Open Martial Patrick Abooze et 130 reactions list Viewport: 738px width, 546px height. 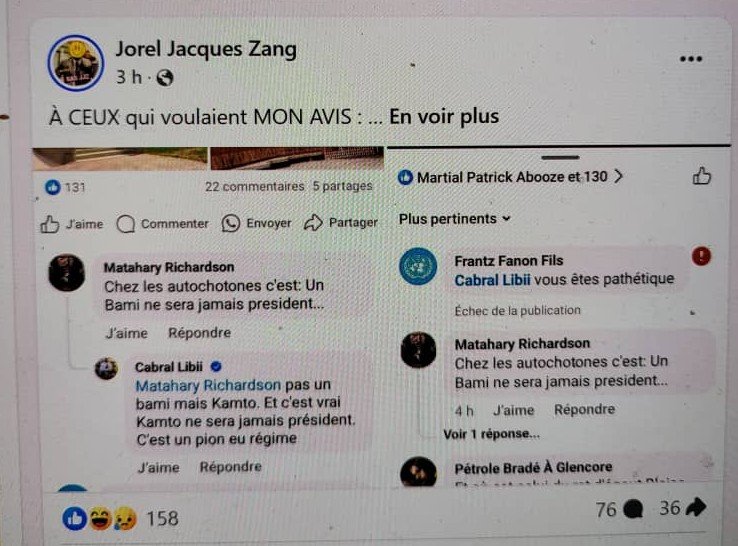pyautogui.click(x=511, y=177)
